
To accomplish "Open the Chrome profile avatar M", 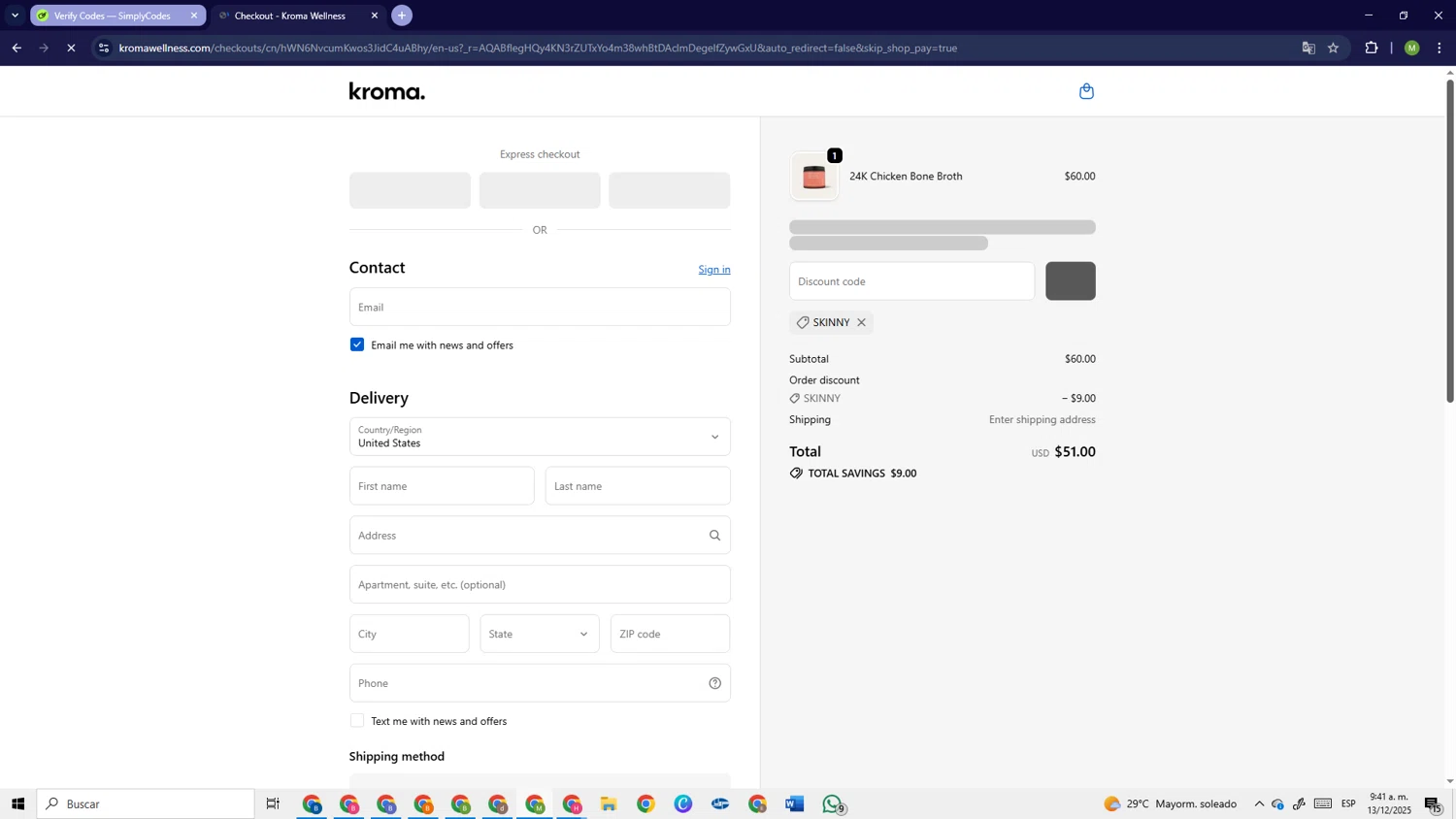I will pyautogui.click(x=1412, y=48).
